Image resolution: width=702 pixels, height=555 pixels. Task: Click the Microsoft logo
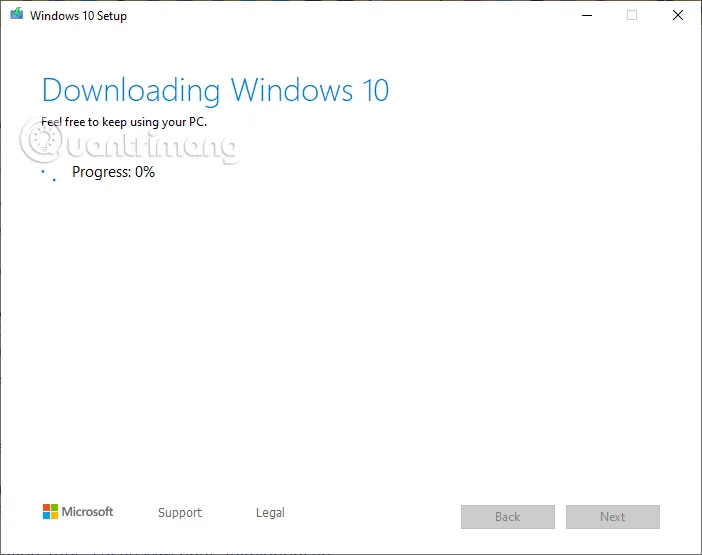tap(78, 512)
